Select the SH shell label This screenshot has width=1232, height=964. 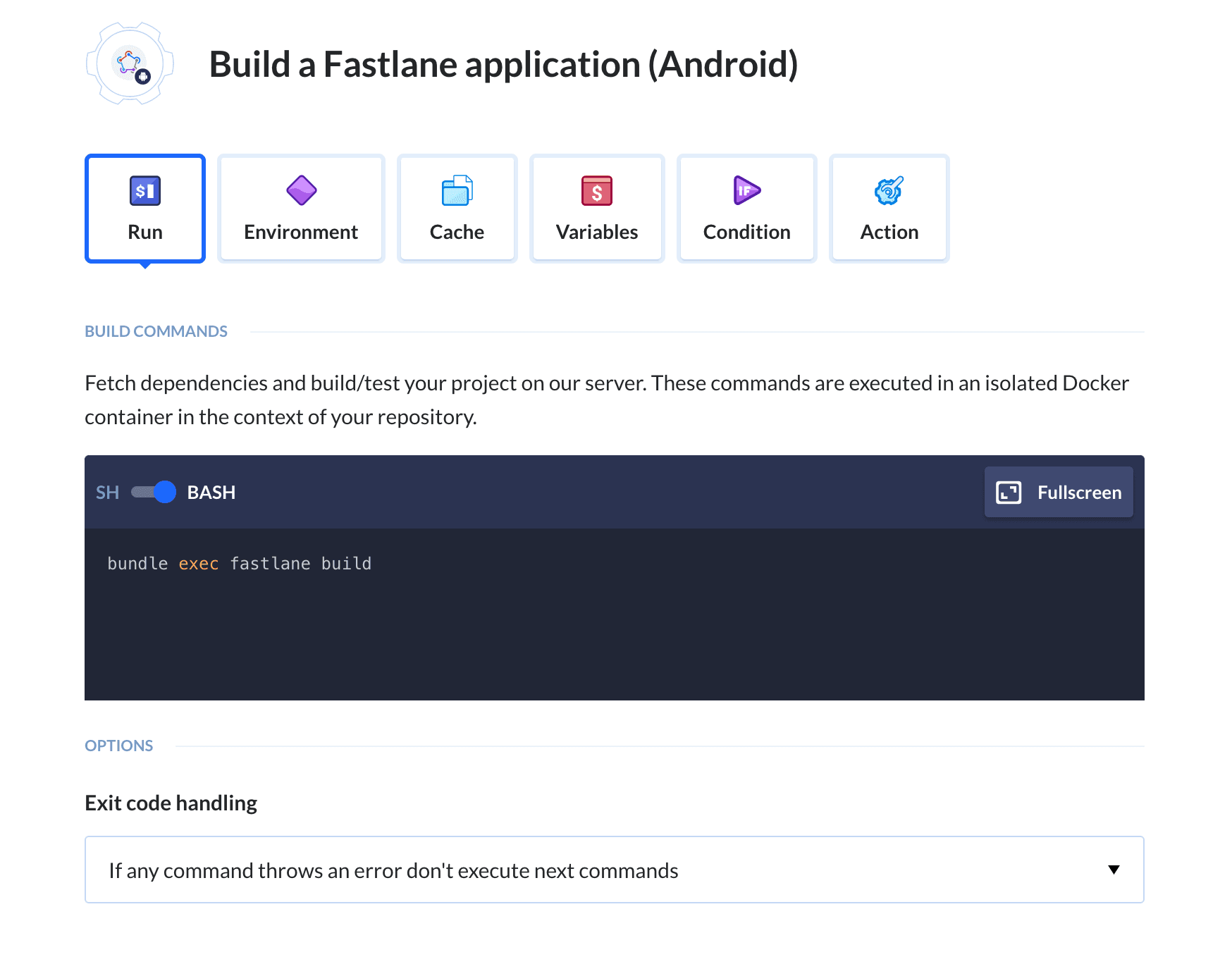(x=107, y=493)
